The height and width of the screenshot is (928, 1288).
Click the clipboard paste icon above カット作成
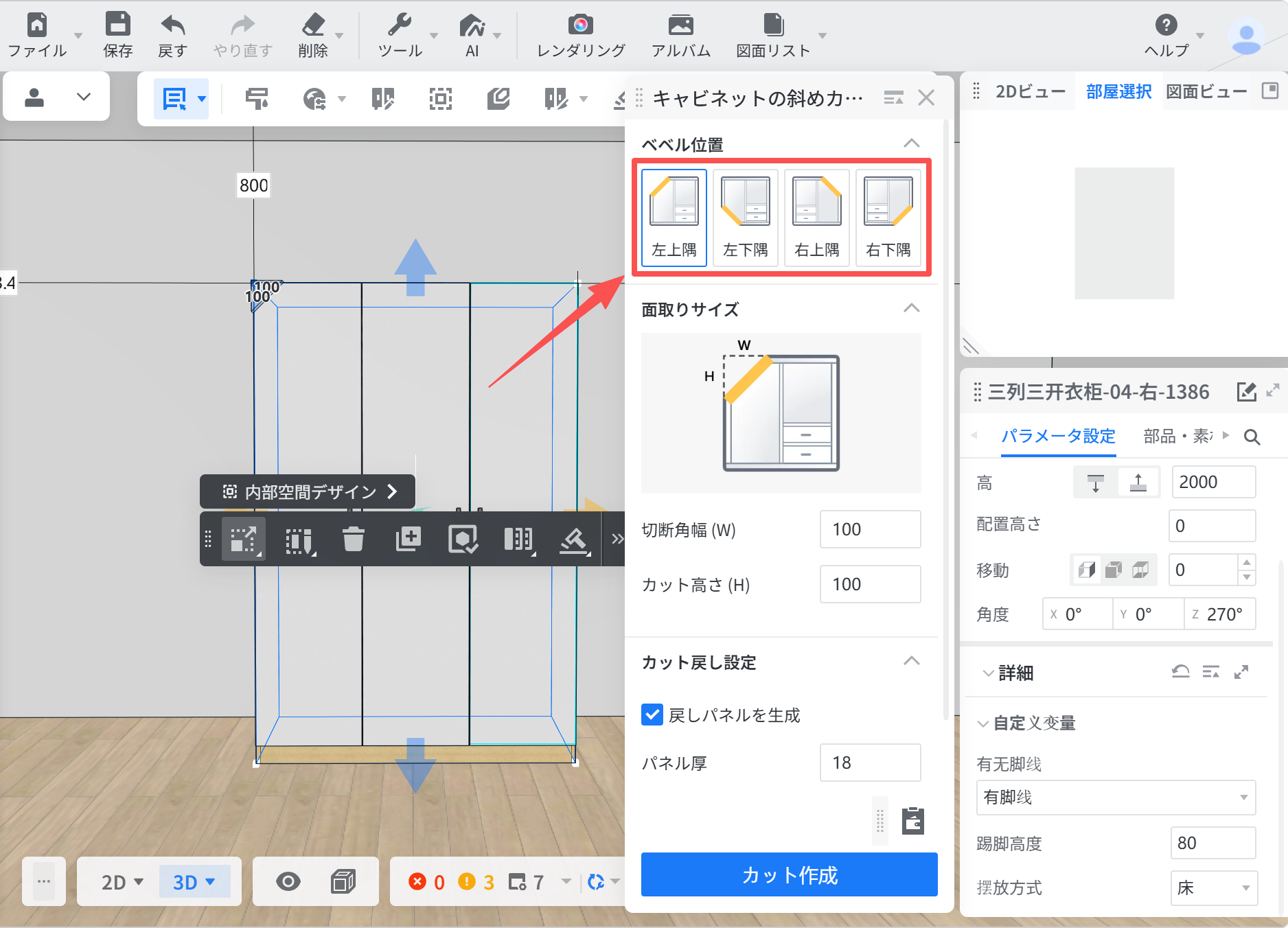pyautogui.click(x=912, y=820)
